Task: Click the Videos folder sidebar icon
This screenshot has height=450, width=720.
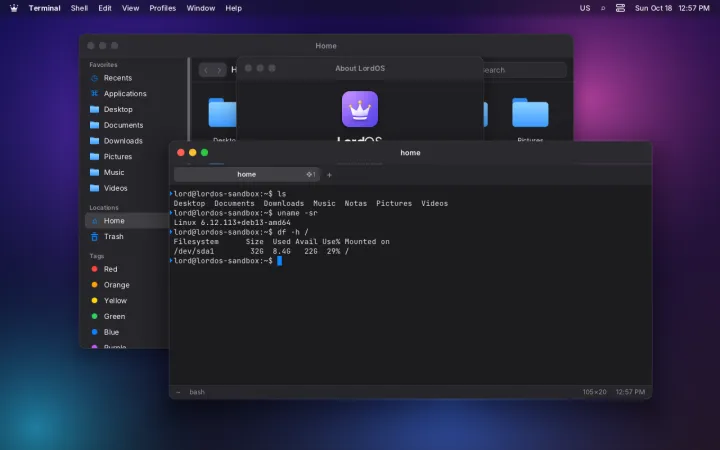Action: coord(94,188)
